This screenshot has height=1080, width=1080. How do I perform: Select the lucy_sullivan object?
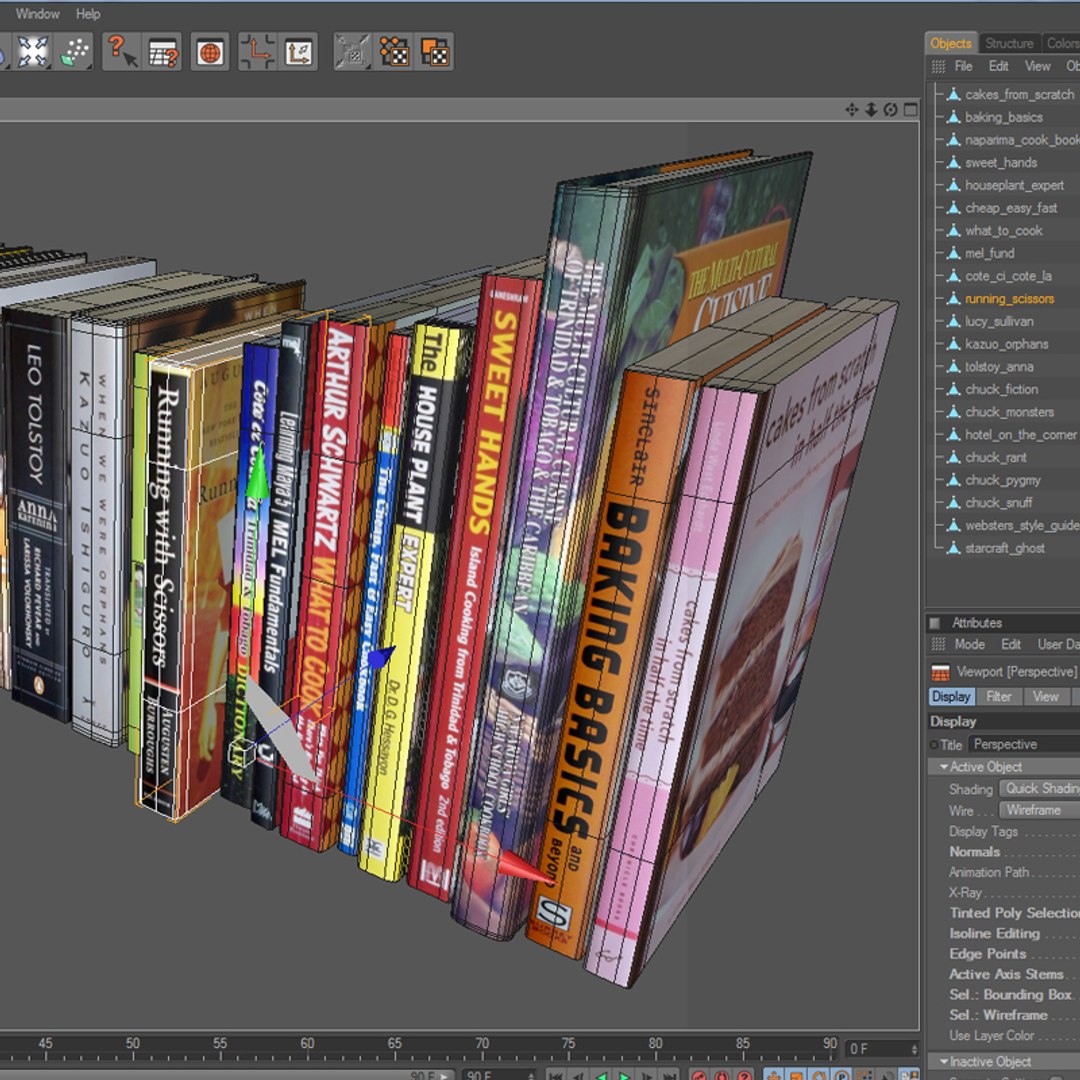999,322
